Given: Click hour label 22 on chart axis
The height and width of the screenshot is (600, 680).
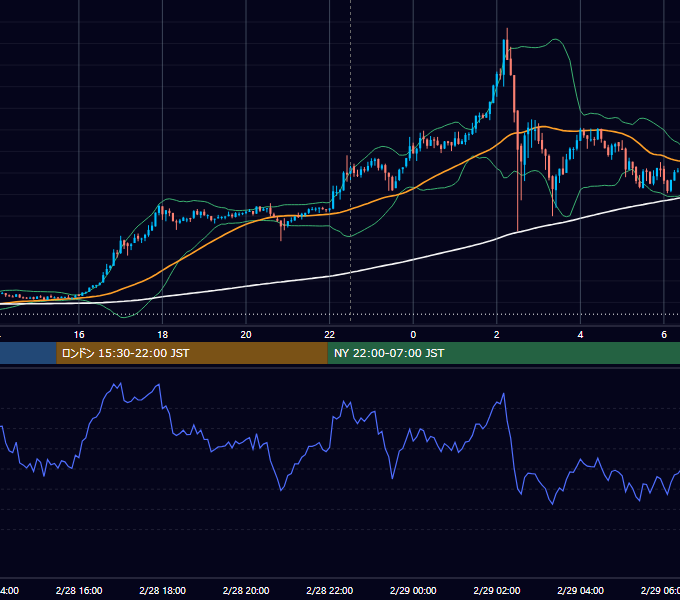Looking at the screenshot, I should [330, 335].
